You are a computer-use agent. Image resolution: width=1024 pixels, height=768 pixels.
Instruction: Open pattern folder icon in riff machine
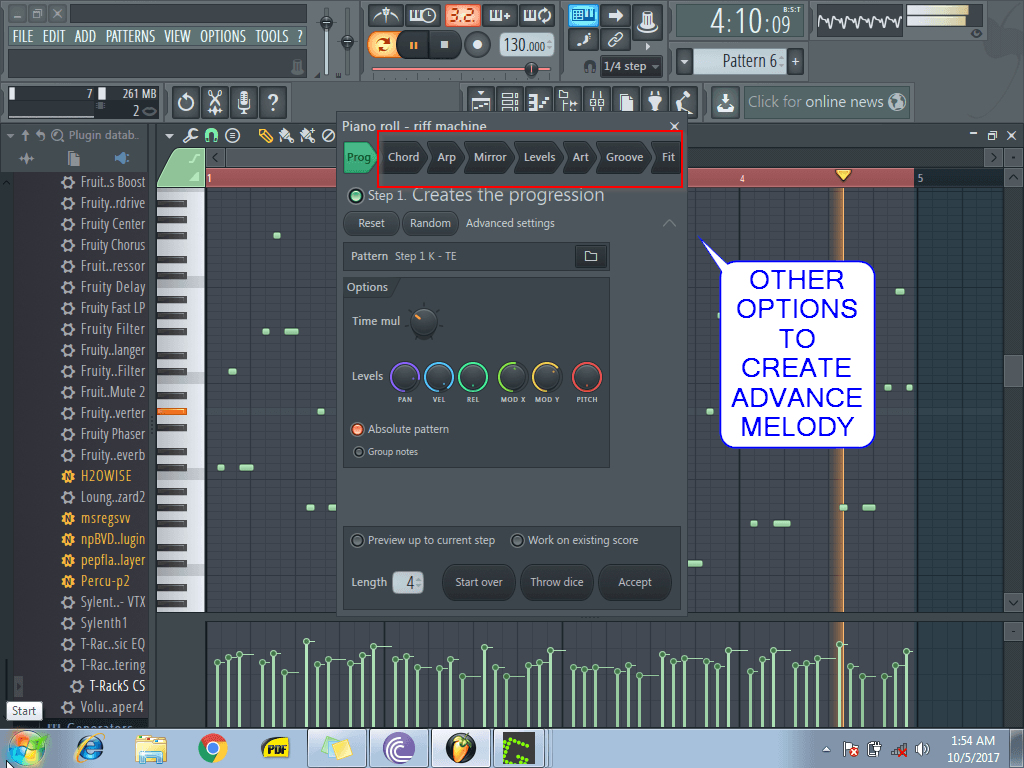(591, 256)
